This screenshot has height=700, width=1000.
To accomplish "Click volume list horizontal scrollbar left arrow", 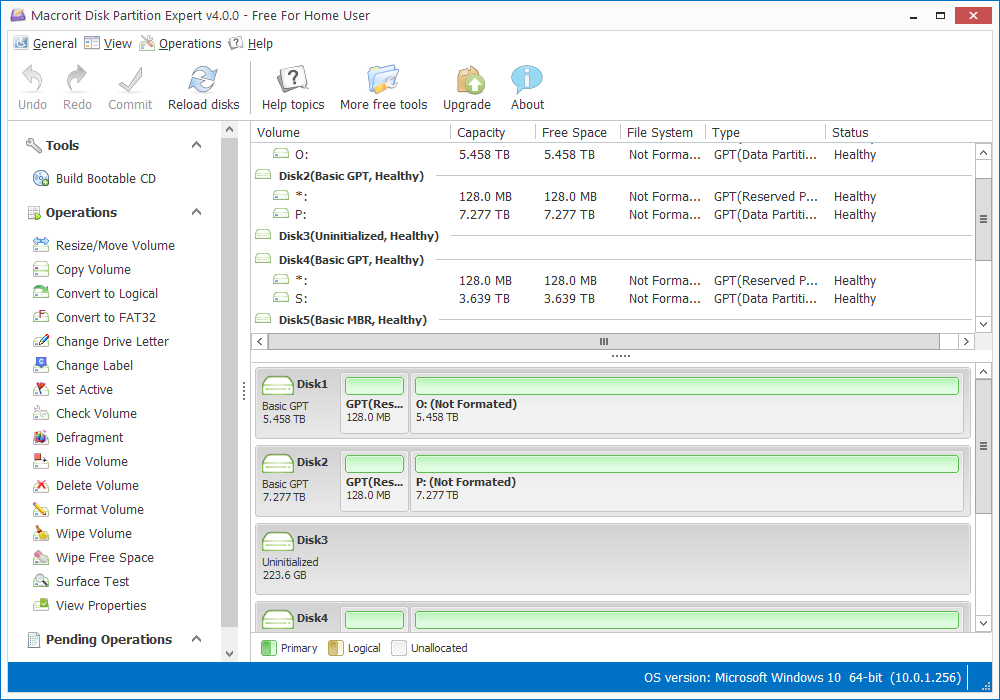I will click(x=260, y=342).
